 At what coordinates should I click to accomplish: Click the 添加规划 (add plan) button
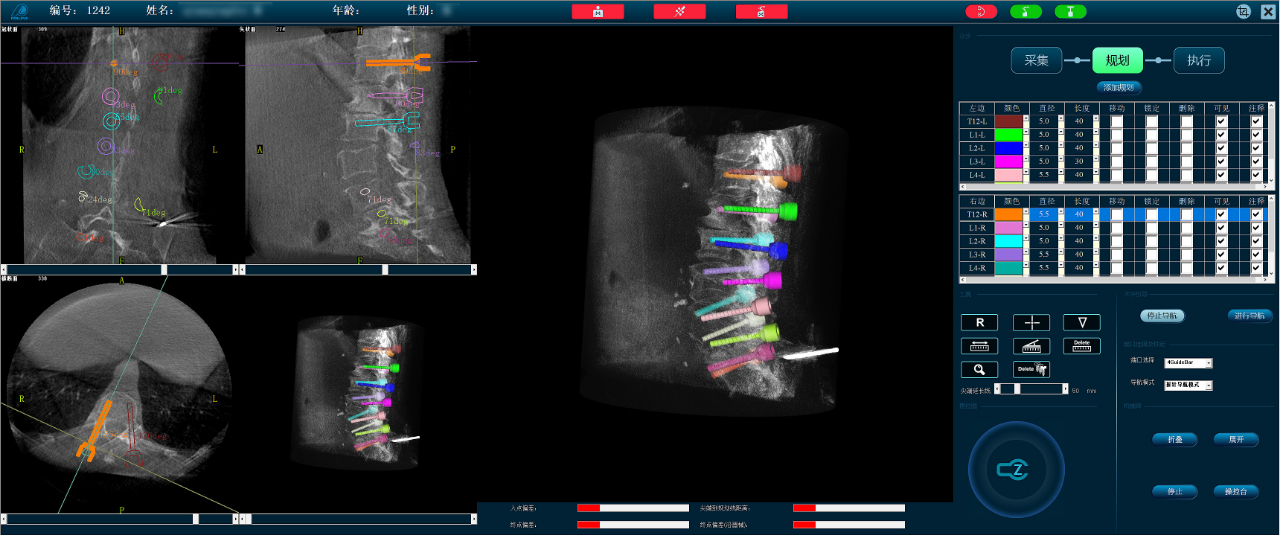click(x=1117, y=87)
